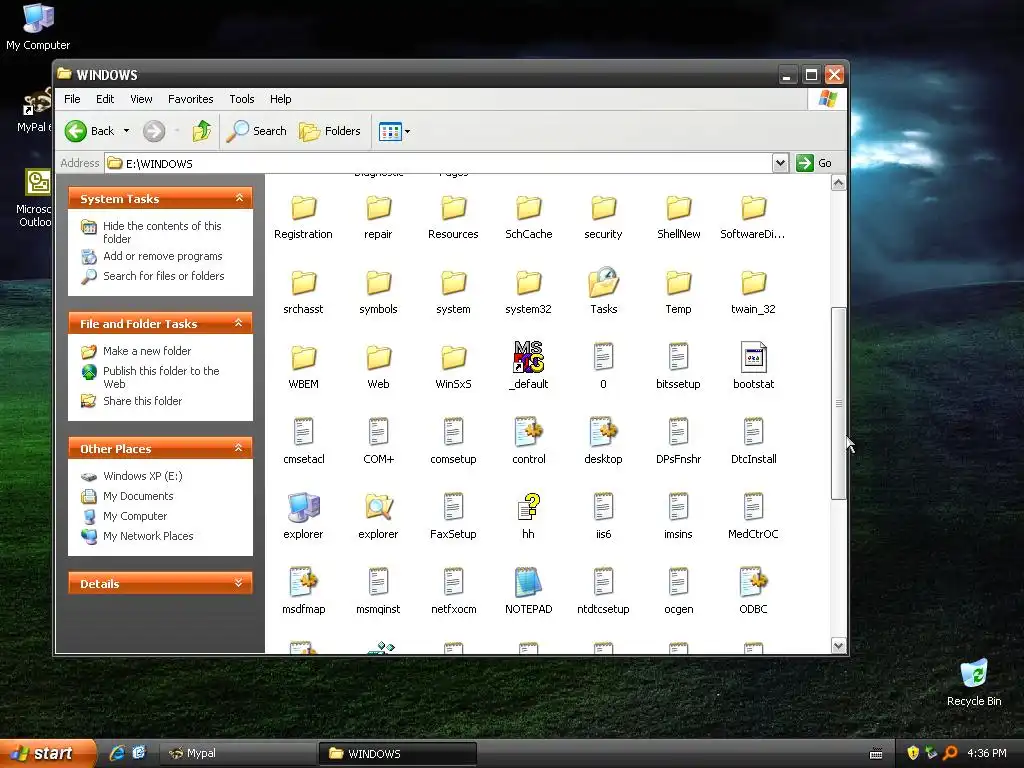
Task: Select the bootstat file icon
Action: pyautogui.click(x=754, y=357)
